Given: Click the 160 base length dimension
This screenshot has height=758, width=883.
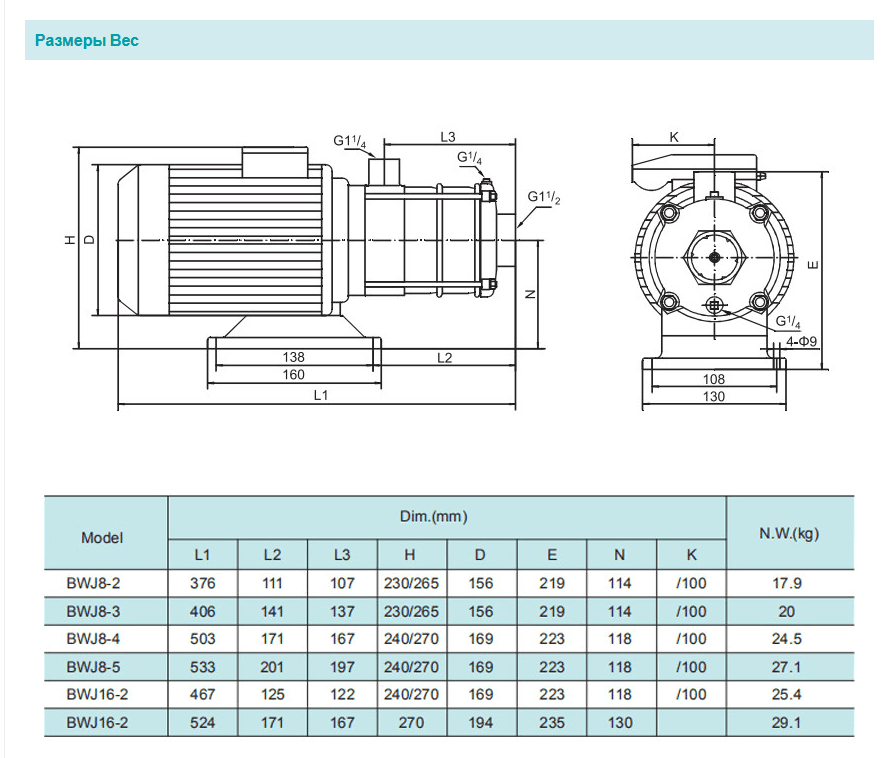Looking at the screenshot, I should (x=293, y=375).
